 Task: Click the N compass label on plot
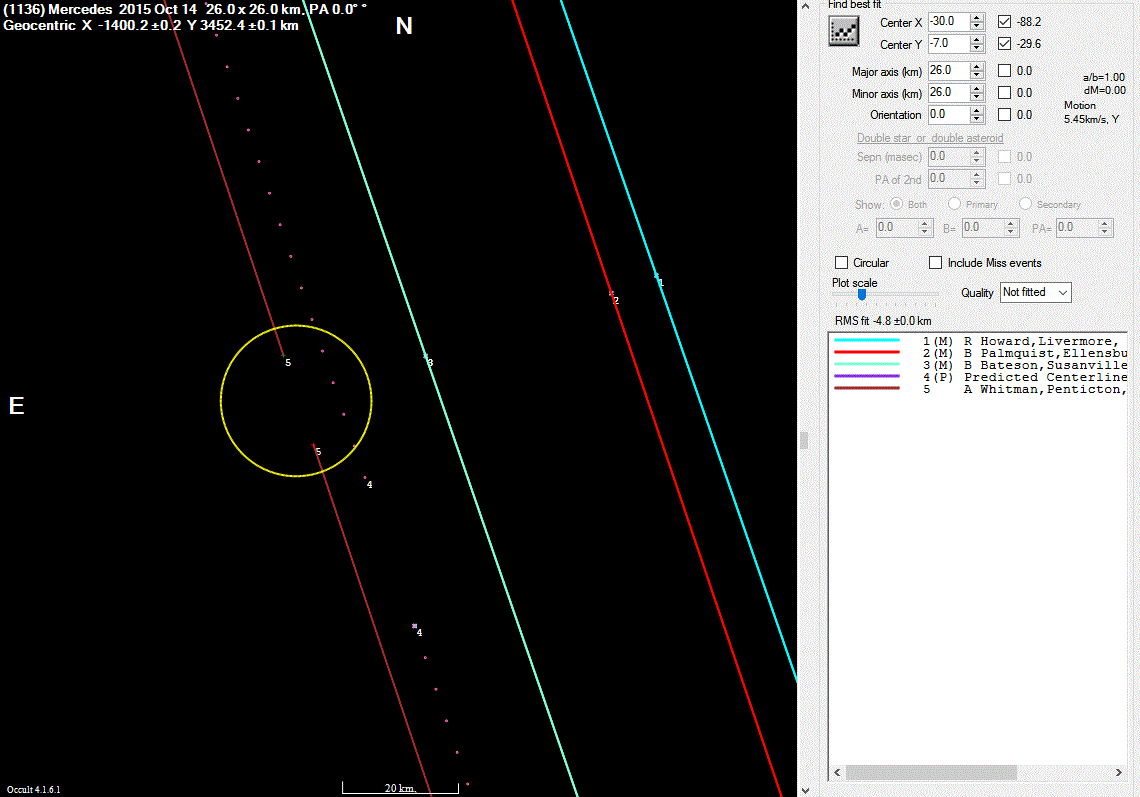click(404, 26)
